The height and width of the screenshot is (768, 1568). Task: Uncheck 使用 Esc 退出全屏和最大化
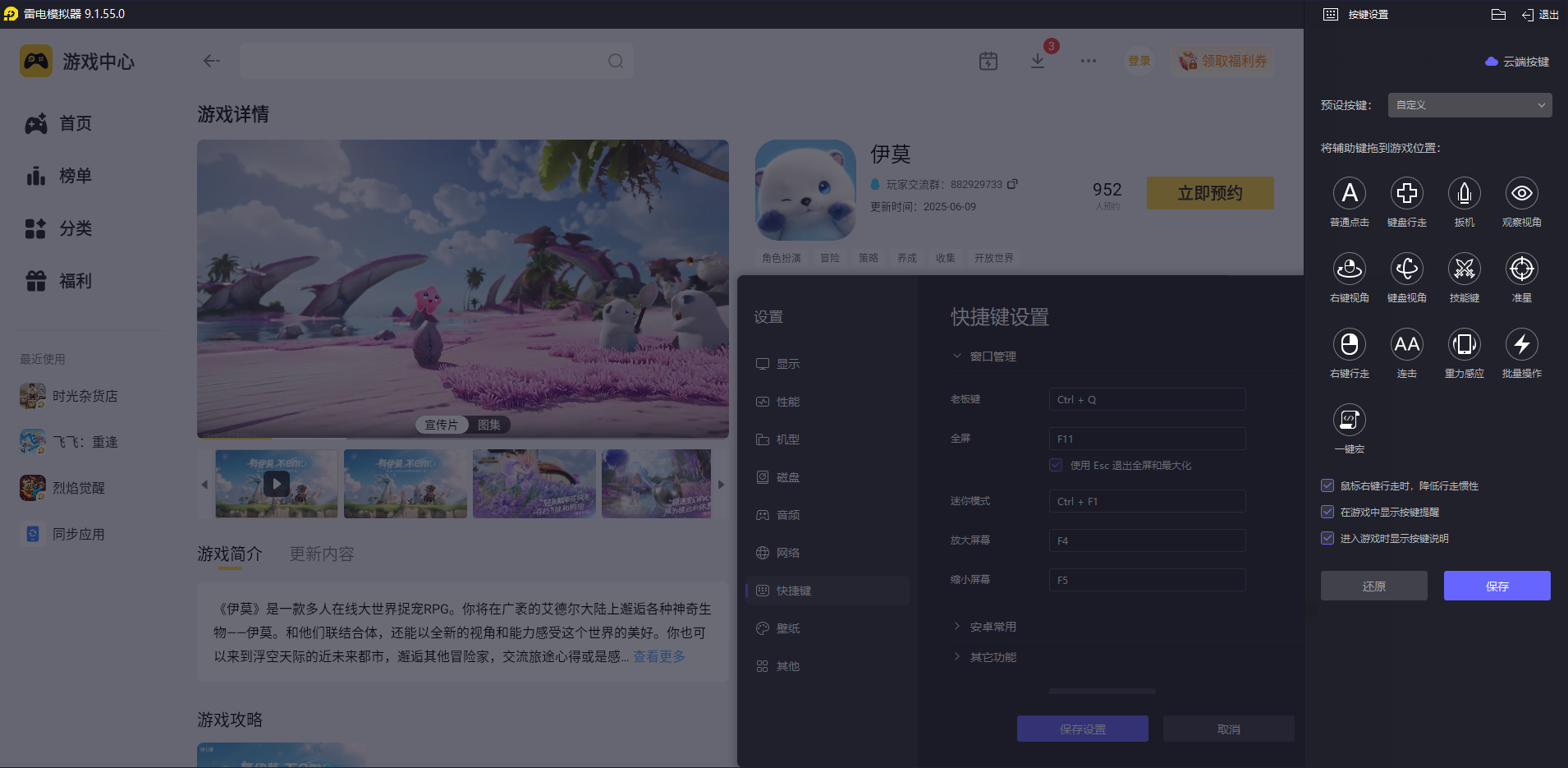pos(1055,465)
